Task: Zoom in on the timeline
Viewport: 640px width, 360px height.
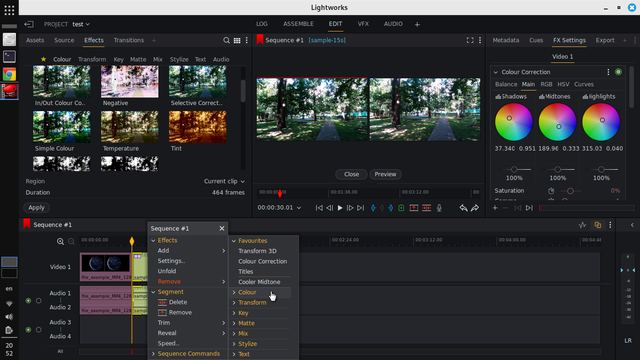Action: tap(60, 242)
